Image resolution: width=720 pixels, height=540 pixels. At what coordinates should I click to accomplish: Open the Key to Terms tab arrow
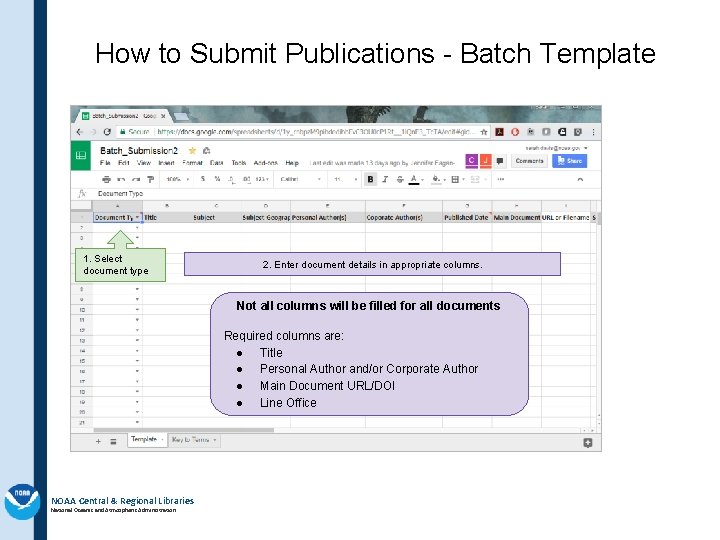pos(214,440)
